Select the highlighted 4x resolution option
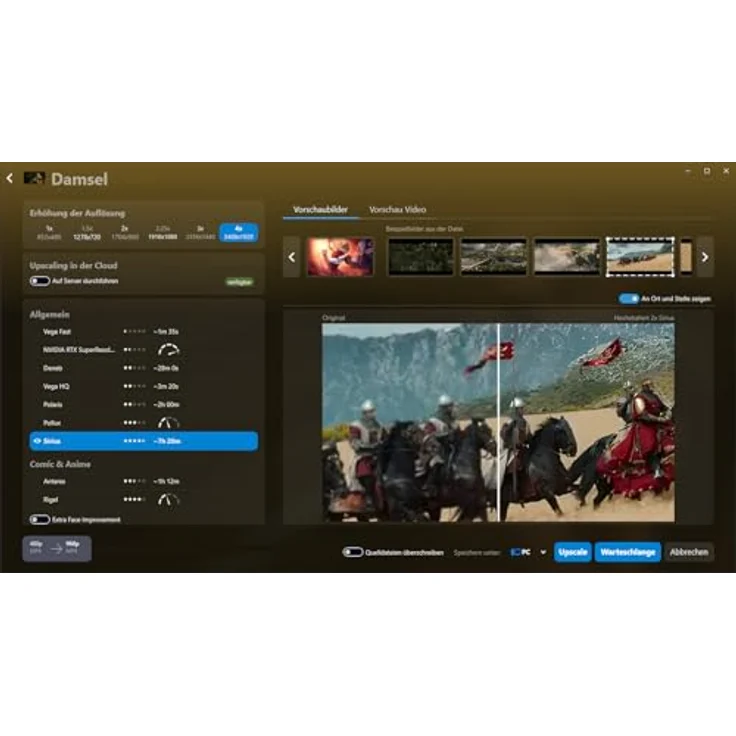This screenshot has height=736, width=736. click(238, 232)
